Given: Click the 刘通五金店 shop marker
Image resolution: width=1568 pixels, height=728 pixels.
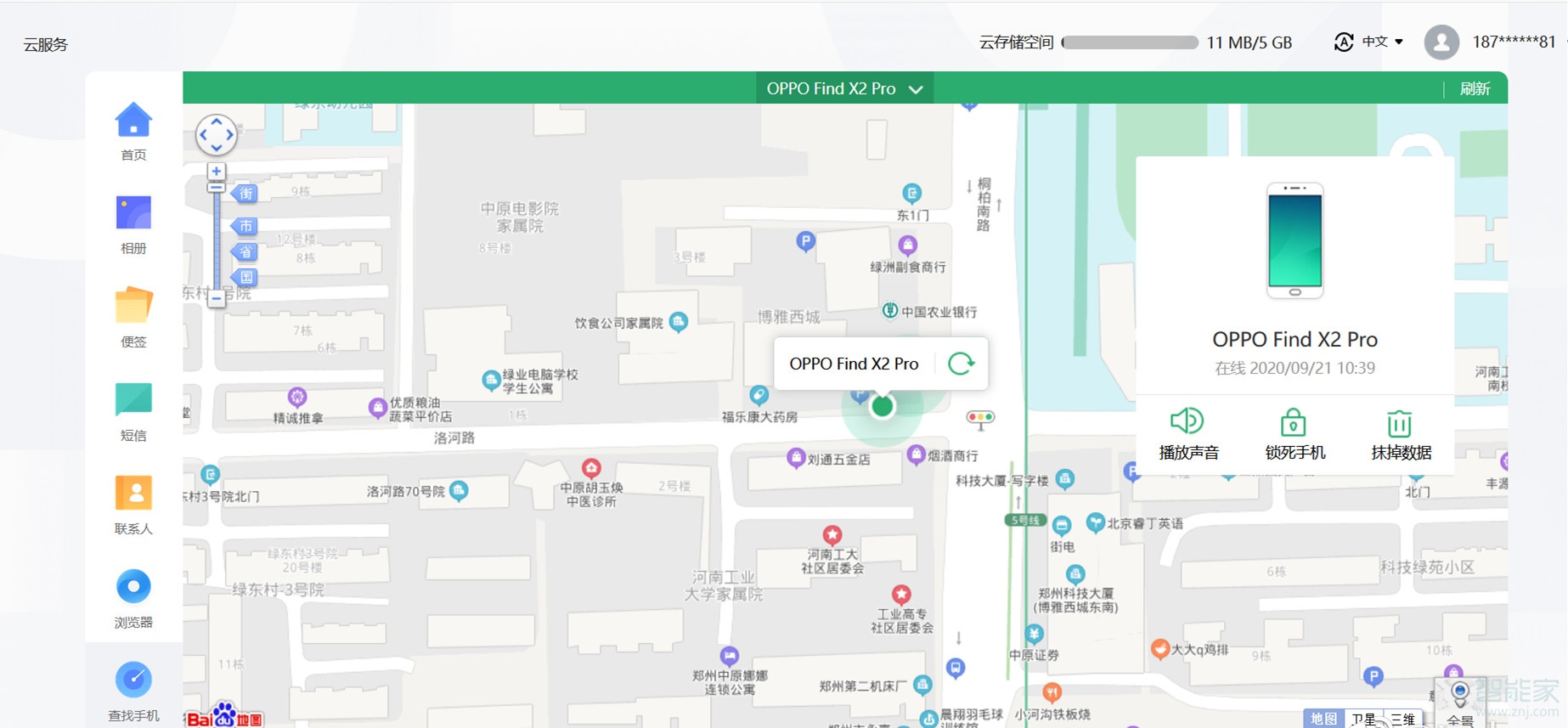Looking at the screenshot, I should (x=796, y=459).
